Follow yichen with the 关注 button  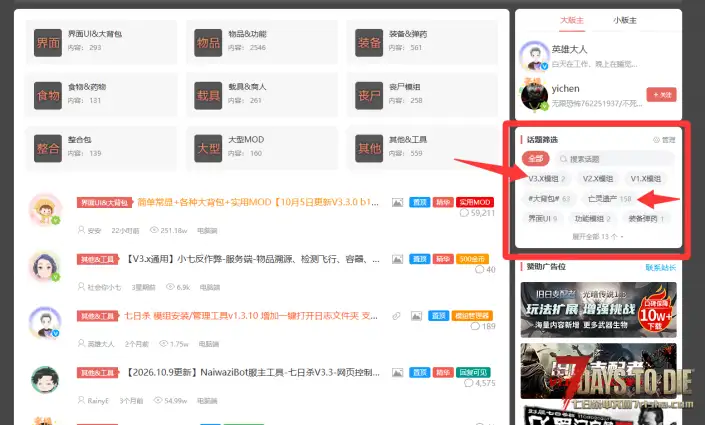click(661, 95)
